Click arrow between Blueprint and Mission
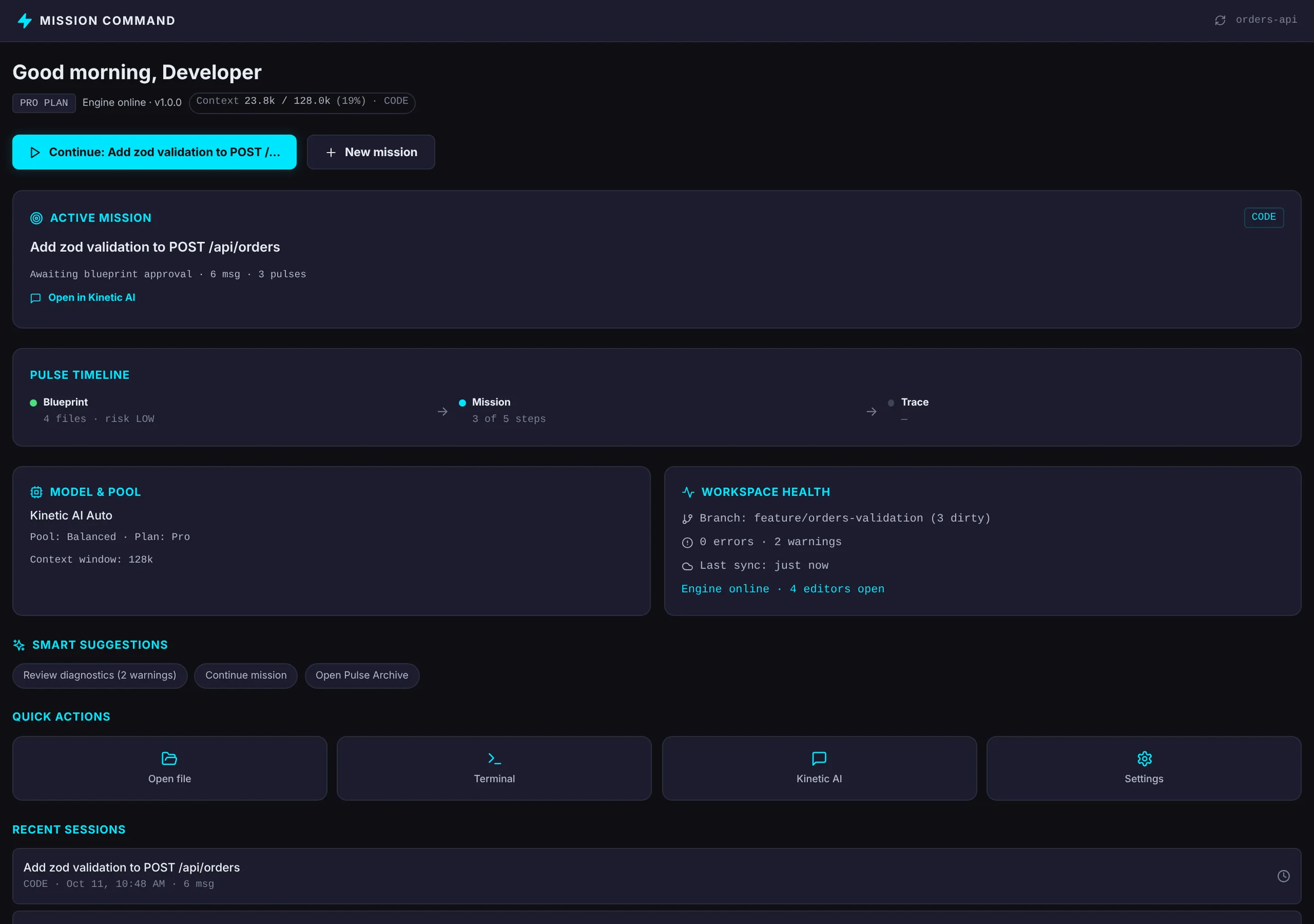The width and height of the screenshot is (1314, 924). (x=442, y=412)
